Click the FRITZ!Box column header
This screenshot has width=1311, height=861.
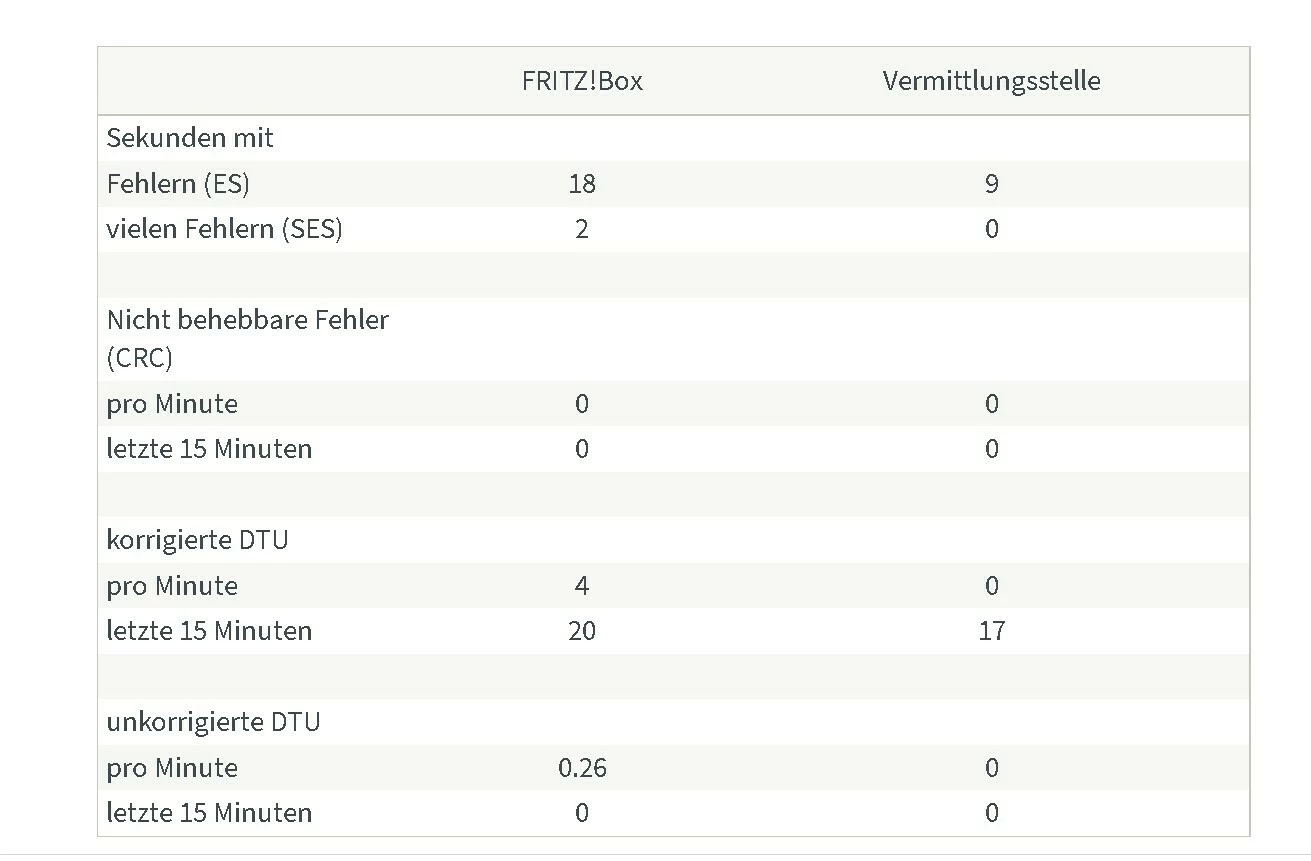click(582, 81)
